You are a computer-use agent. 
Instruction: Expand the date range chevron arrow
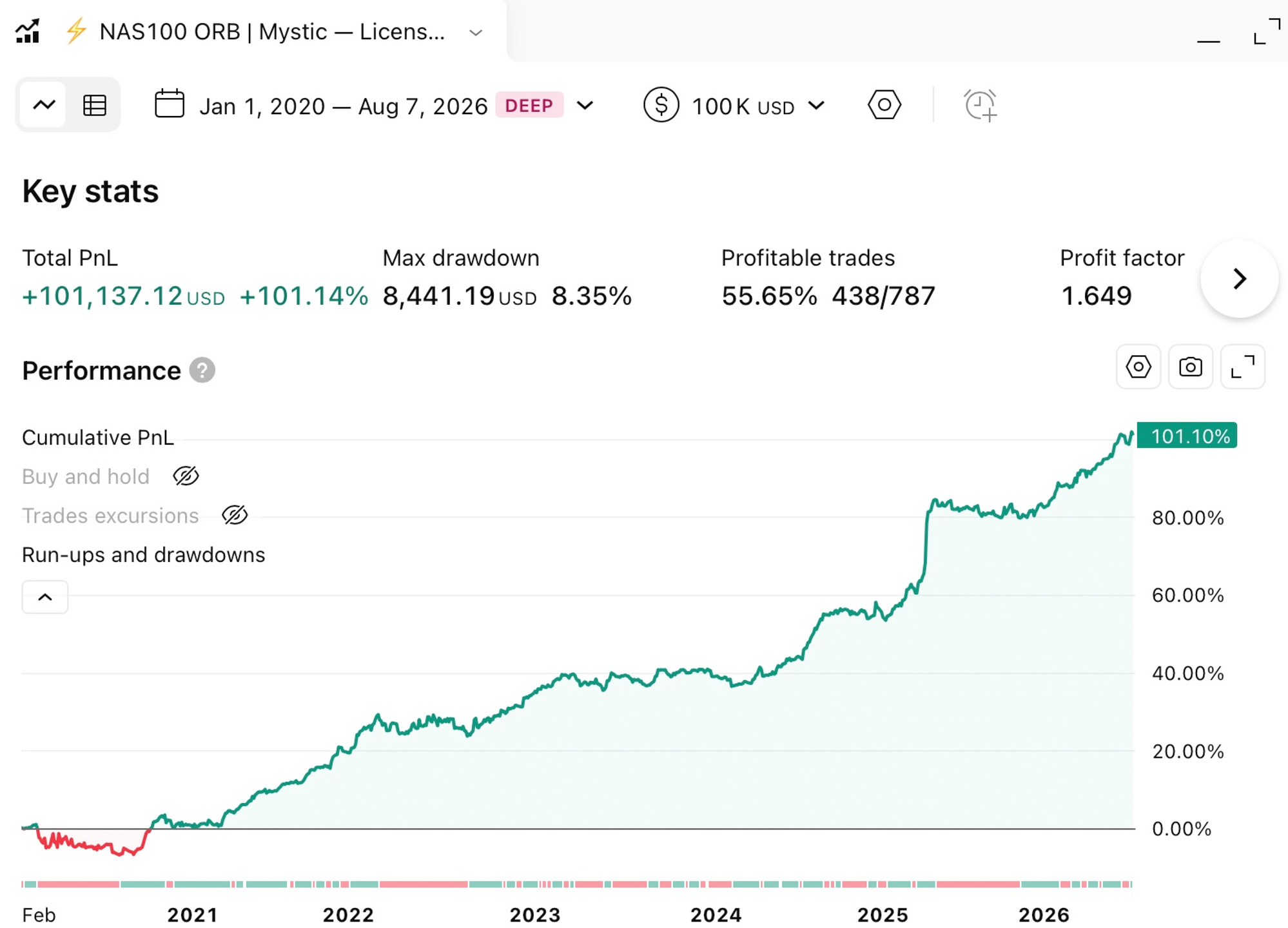pyautogui.click(x=585, y=105)
